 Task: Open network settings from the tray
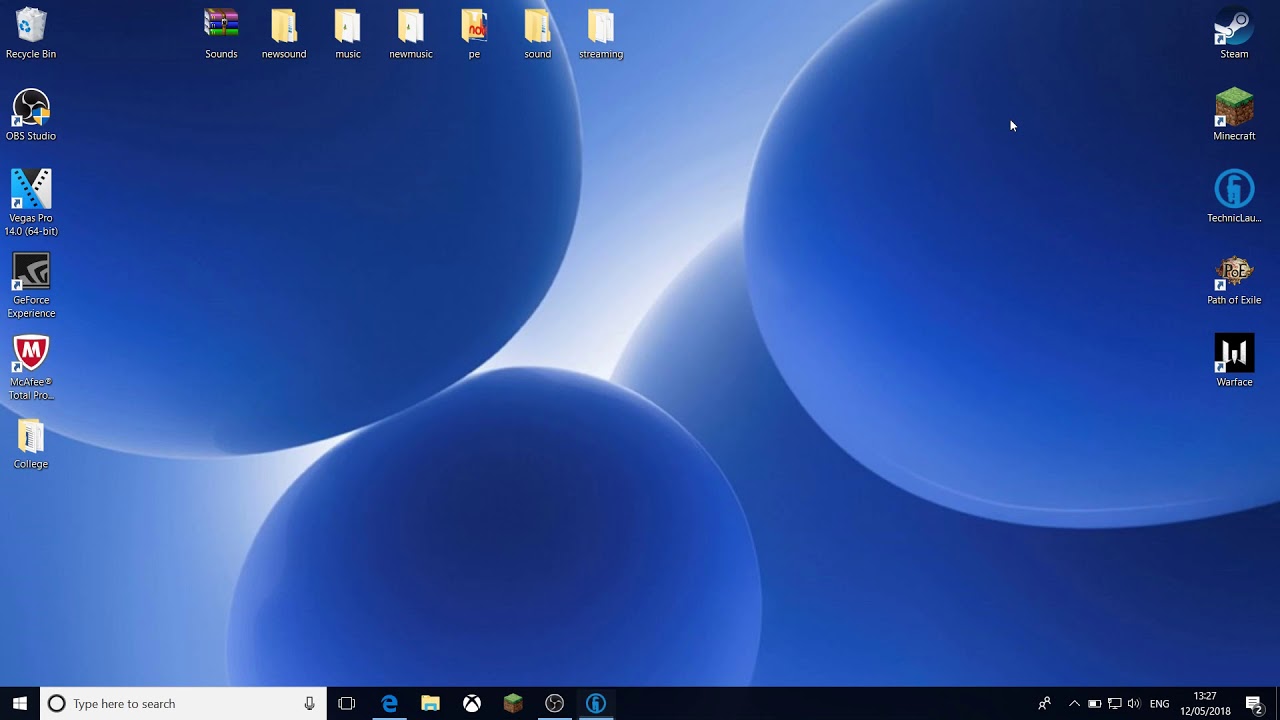point(1114,704)
